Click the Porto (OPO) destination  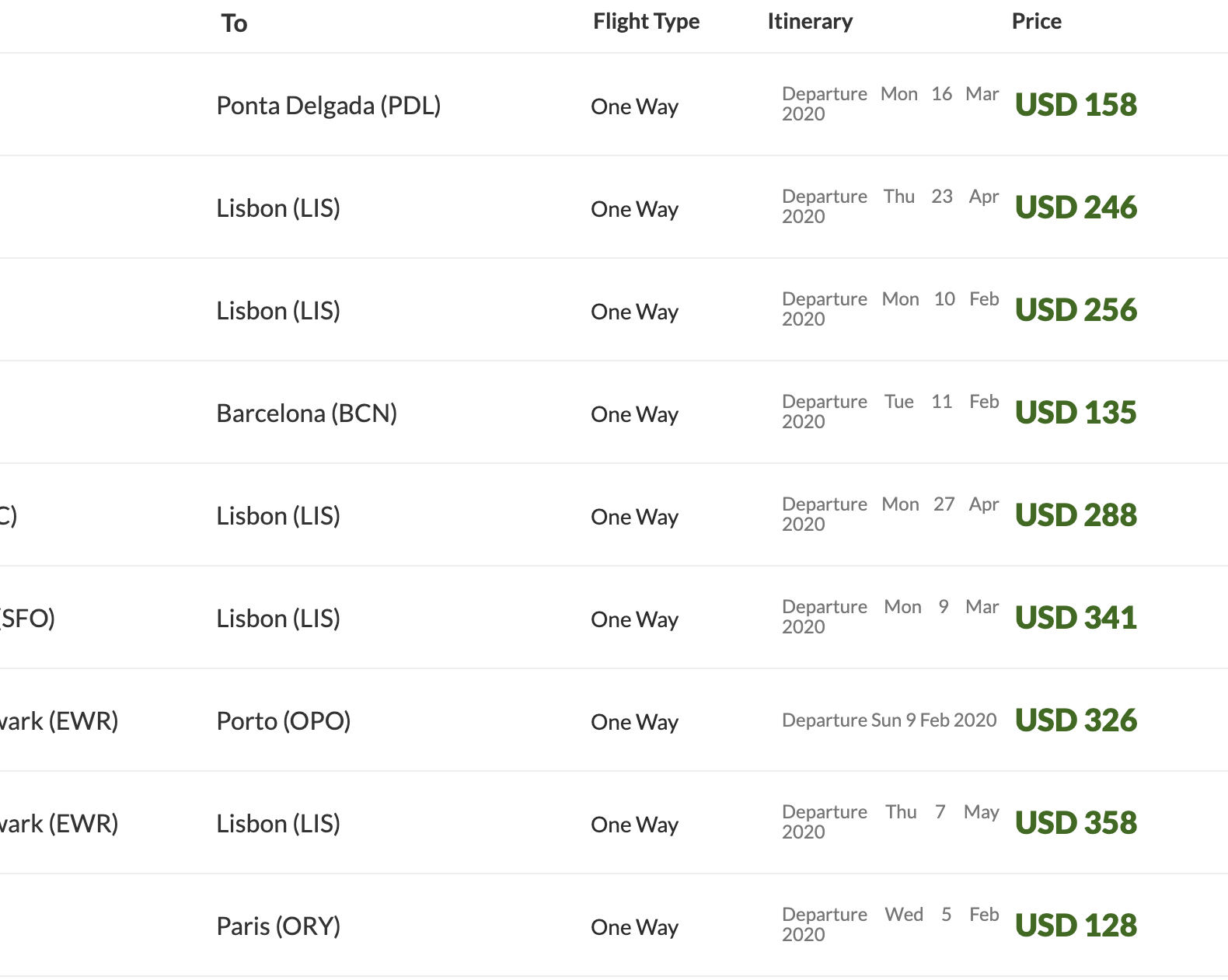tap(284, 721)
